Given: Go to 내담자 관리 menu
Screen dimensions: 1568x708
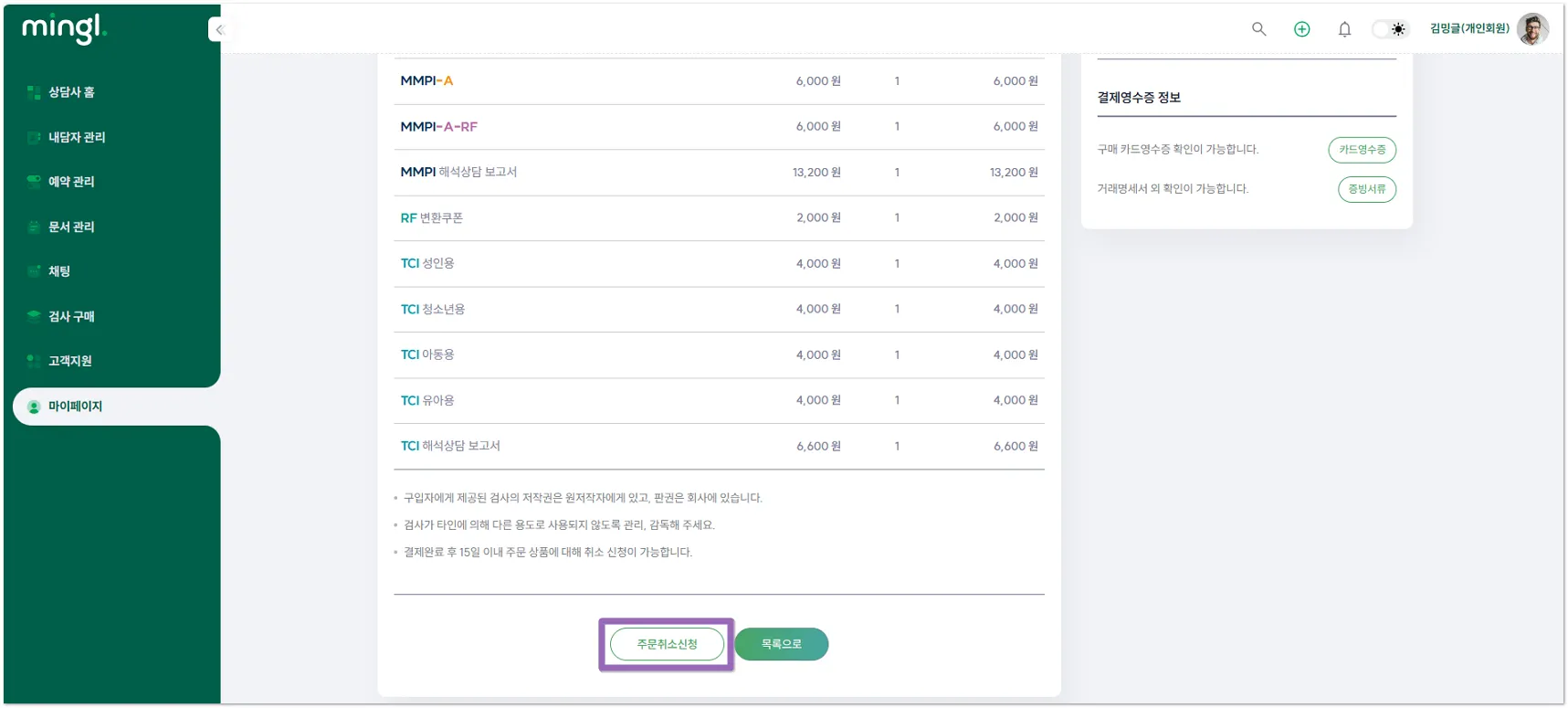Looking at the screenshot, I should 77,137.
